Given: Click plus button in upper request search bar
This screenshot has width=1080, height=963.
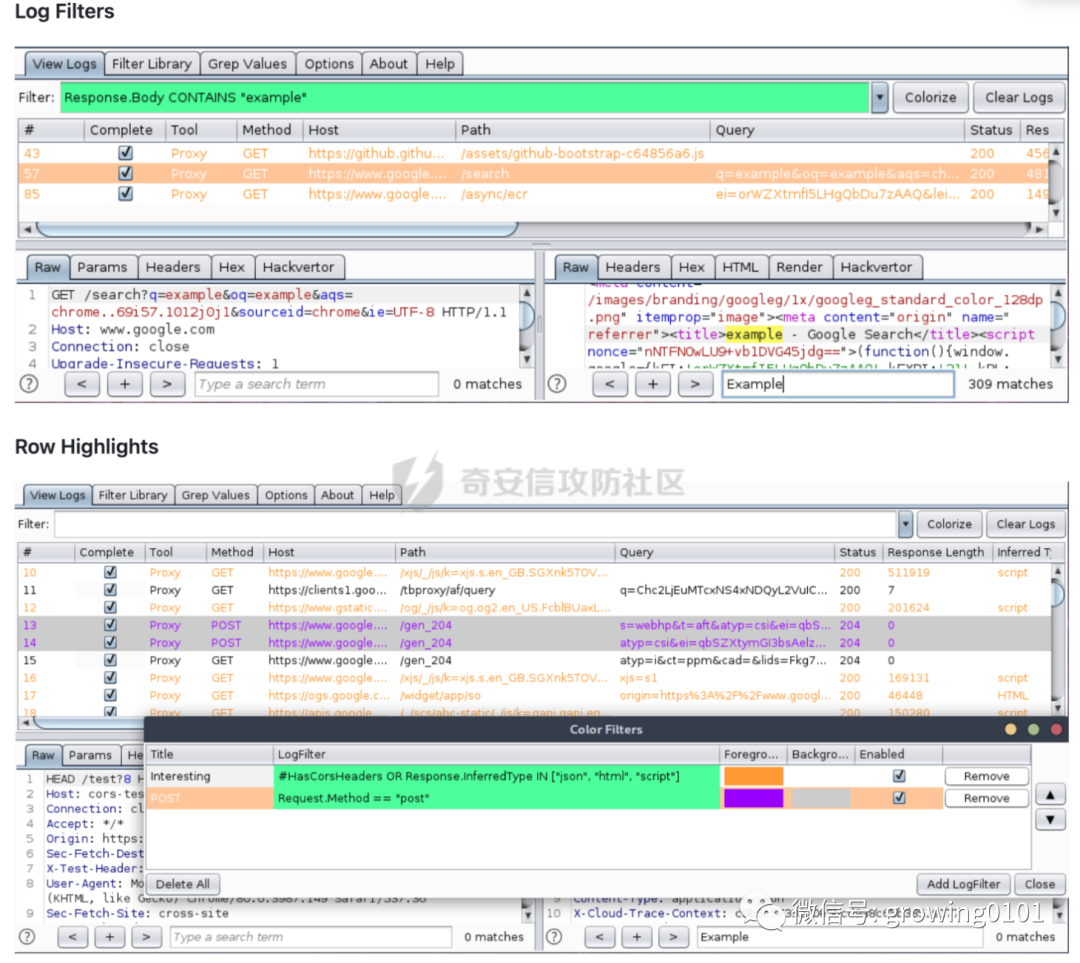Looking at the screenshot, I should coord(125,384).
